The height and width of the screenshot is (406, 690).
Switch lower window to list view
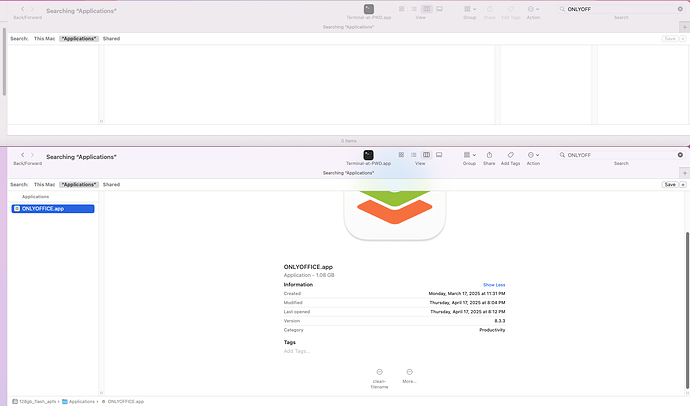pyautogui.click(x=414, y=155)
